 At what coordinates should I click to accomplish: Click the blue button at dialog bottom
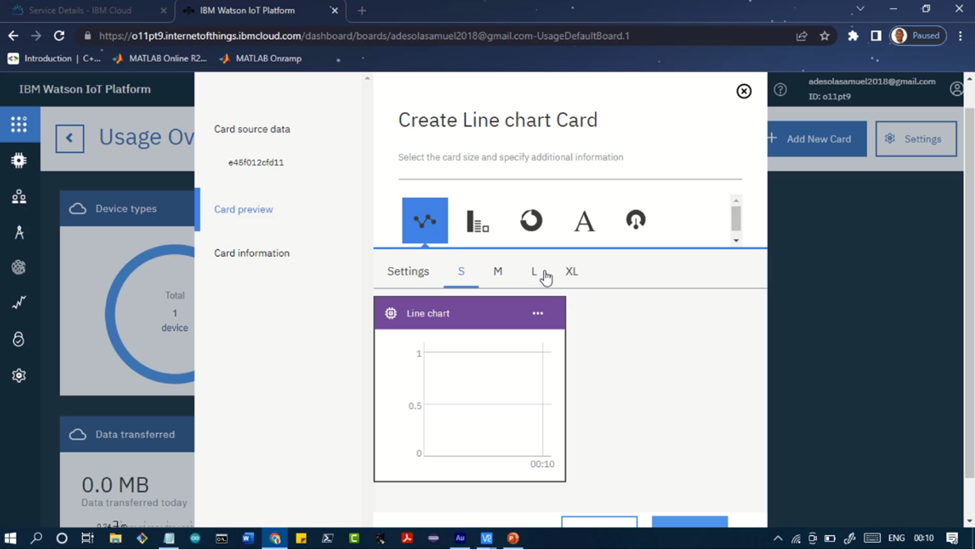point(690,521)
